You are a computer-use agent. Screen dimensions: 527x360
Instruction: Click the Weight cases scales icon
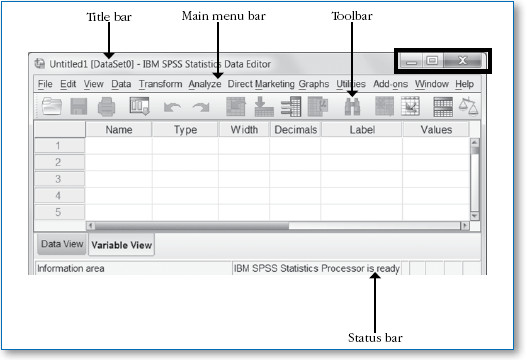pos(469,106)
